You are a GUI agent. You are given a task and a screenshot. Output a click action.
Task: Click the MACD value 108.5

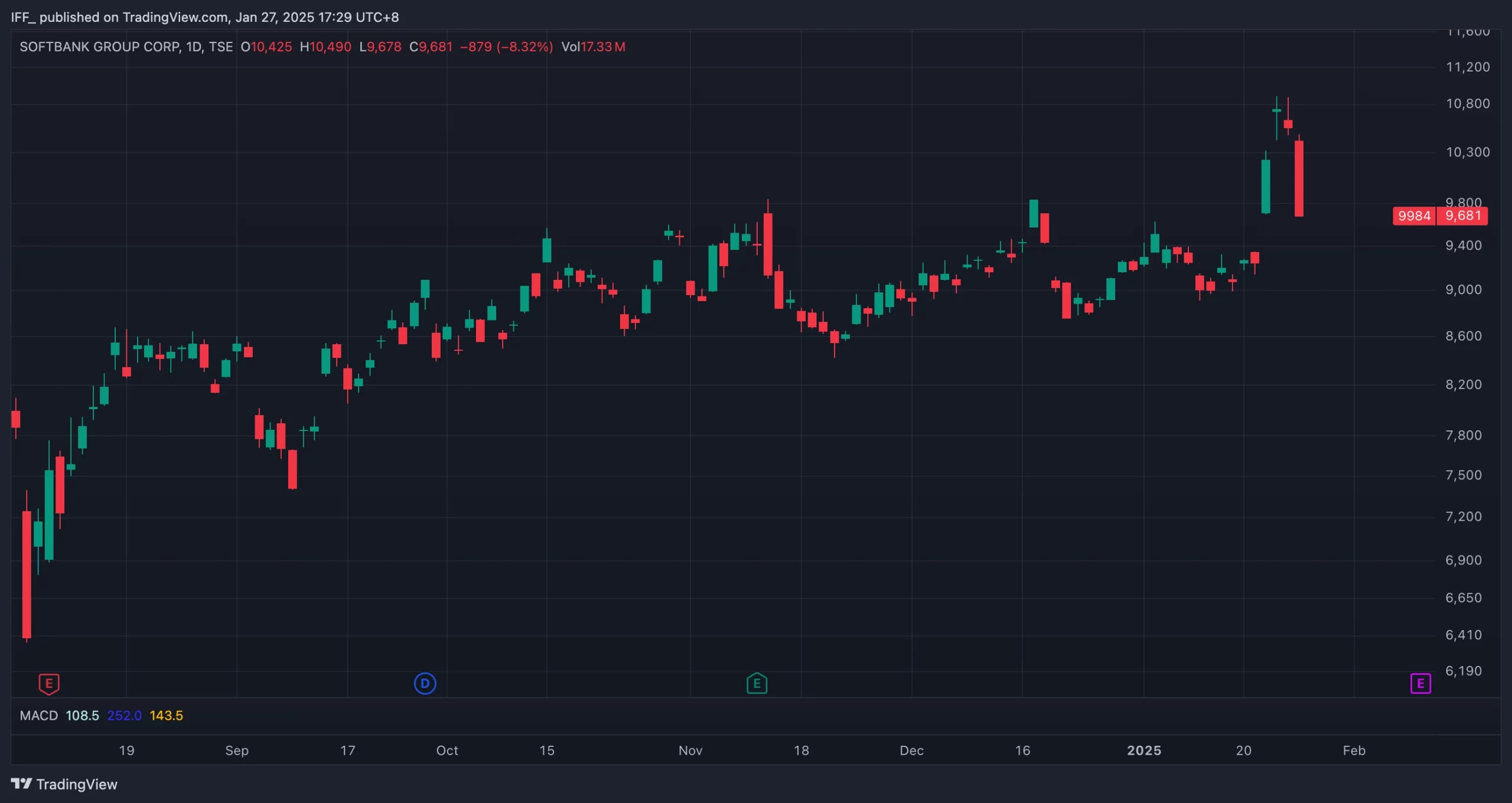(82, 716)
